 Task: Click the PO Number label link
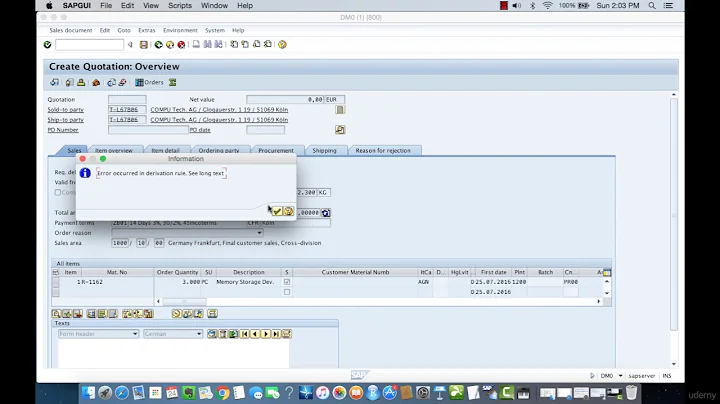[x=63, y=130]
